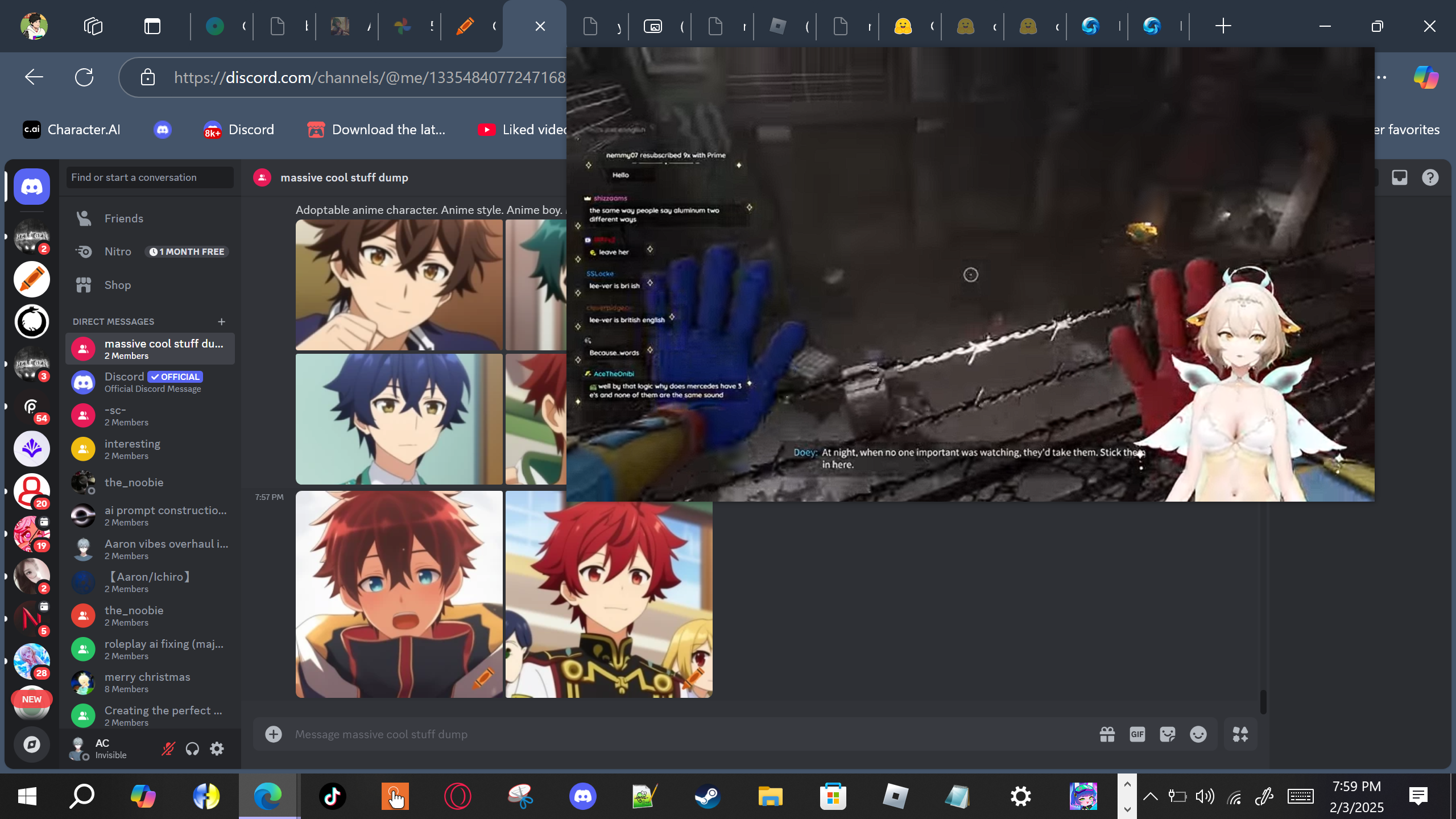Refresh the Discord page in Edge

point(84,77)
